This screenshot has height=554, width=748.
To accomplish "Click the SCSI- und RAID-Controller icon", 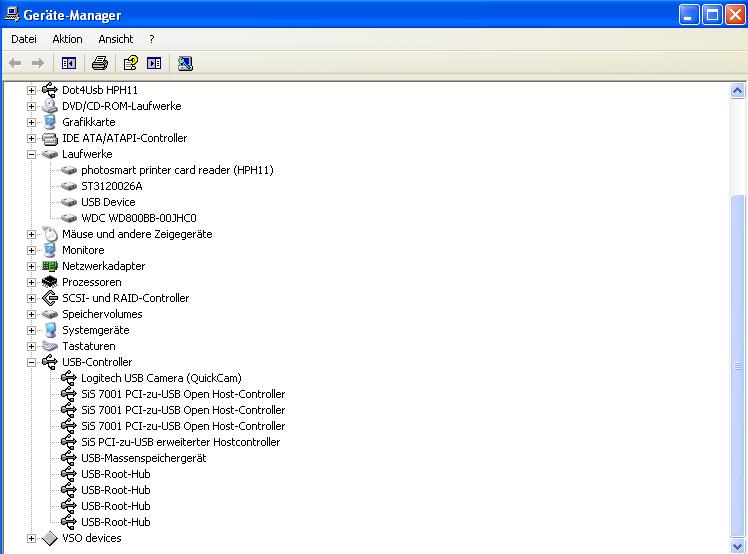I will click(50, 298).
